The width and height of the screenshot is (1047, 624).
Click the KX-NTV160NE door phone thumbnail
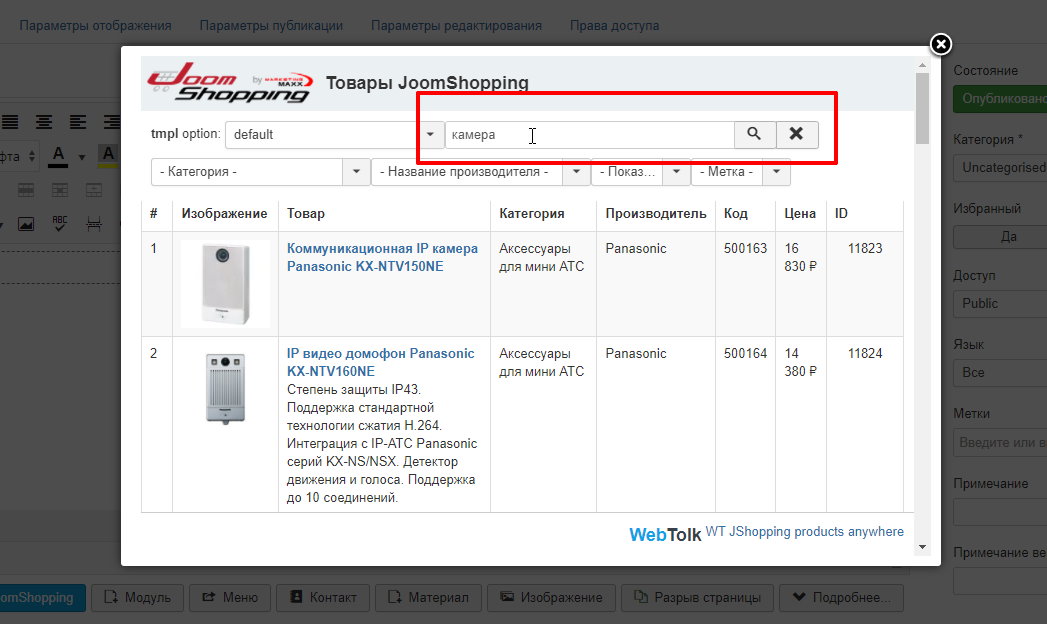(x=225, y=387)
